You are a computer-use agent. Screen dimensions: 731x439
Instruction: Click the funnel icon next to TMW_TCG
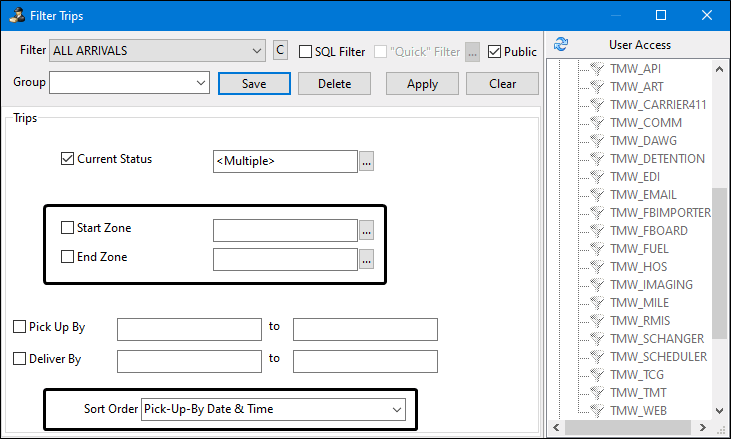[x=597, y=375]
